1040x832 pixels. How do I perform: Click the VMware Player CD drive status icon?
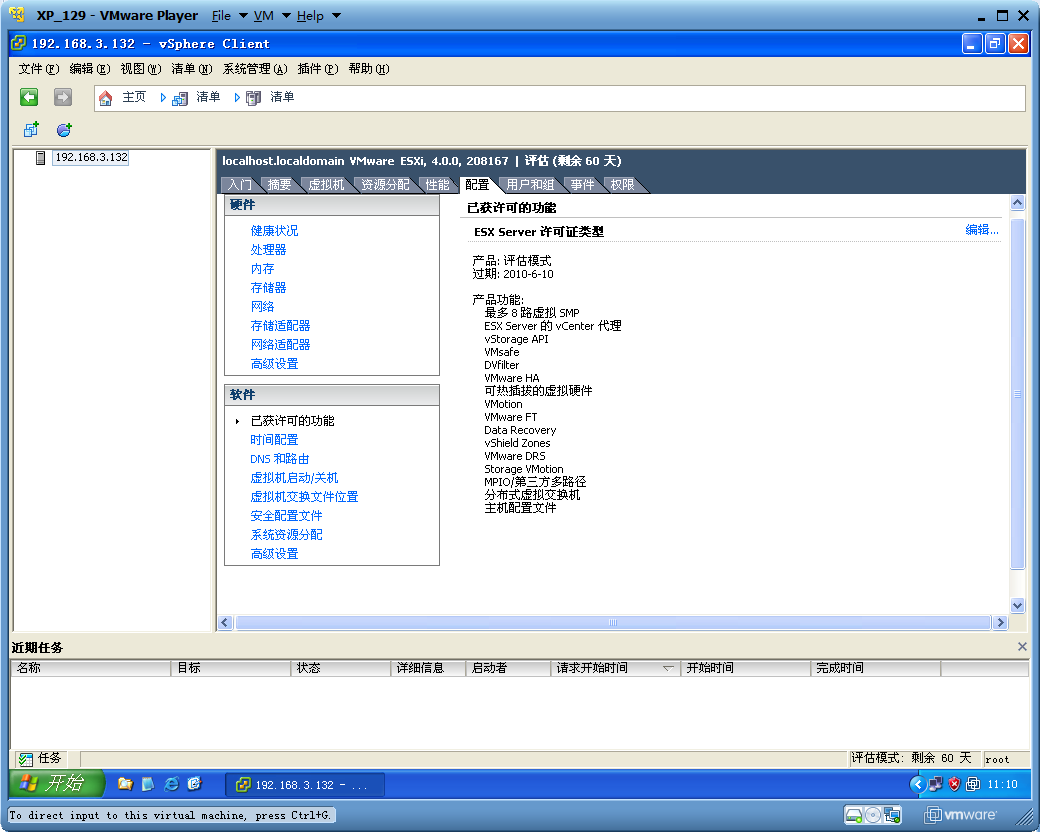click(874, 814)
